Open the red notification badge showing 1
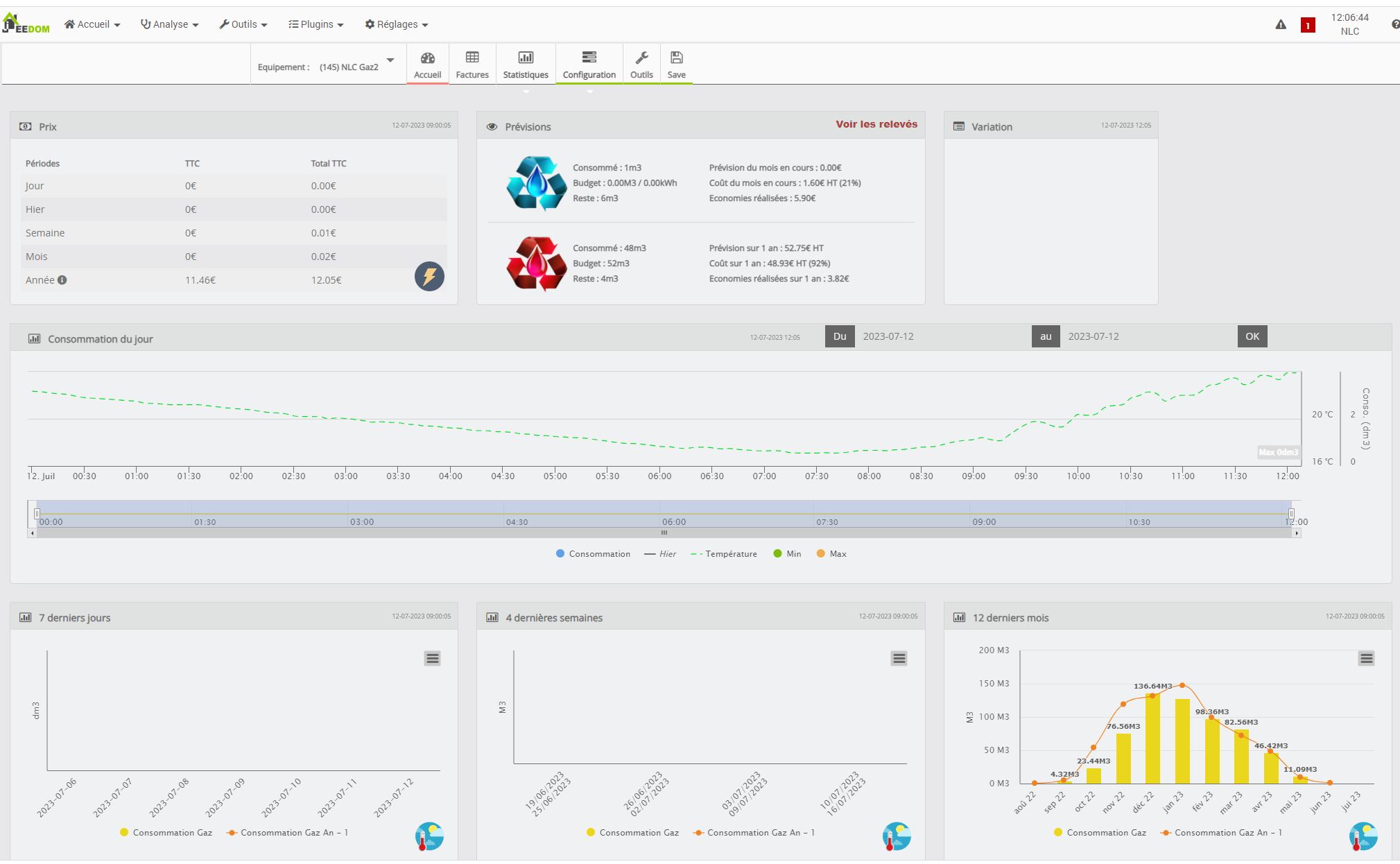1400x864 pixels. (1308, 26)
